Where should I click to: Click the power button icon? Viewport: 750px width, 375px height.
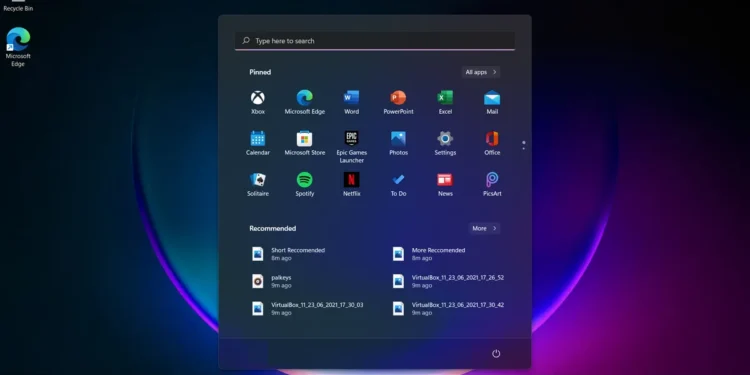(x=496, y=353)
